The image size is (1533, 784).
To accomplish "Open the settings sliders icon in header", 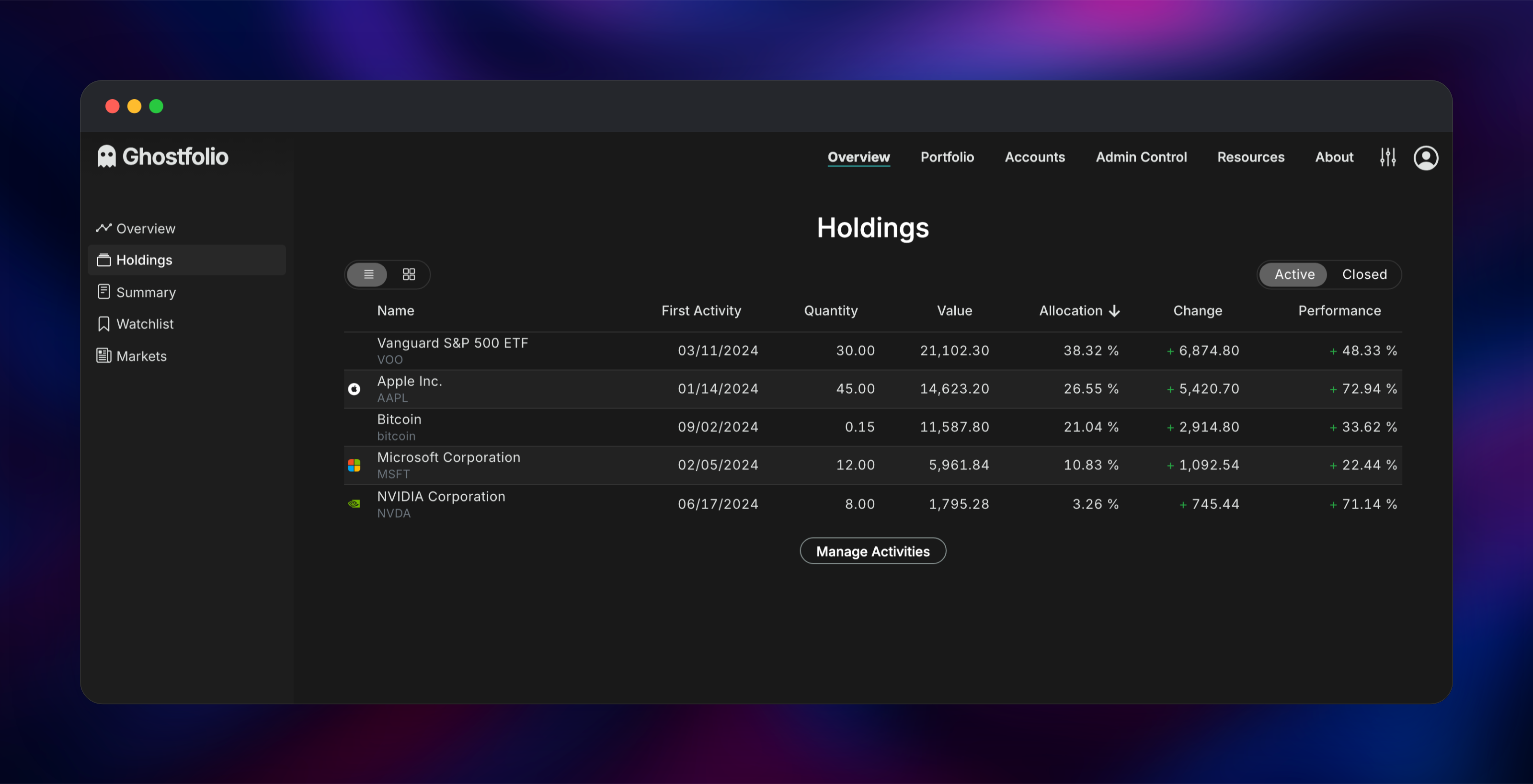I will pyautogui.click(x=1388, y=157).
